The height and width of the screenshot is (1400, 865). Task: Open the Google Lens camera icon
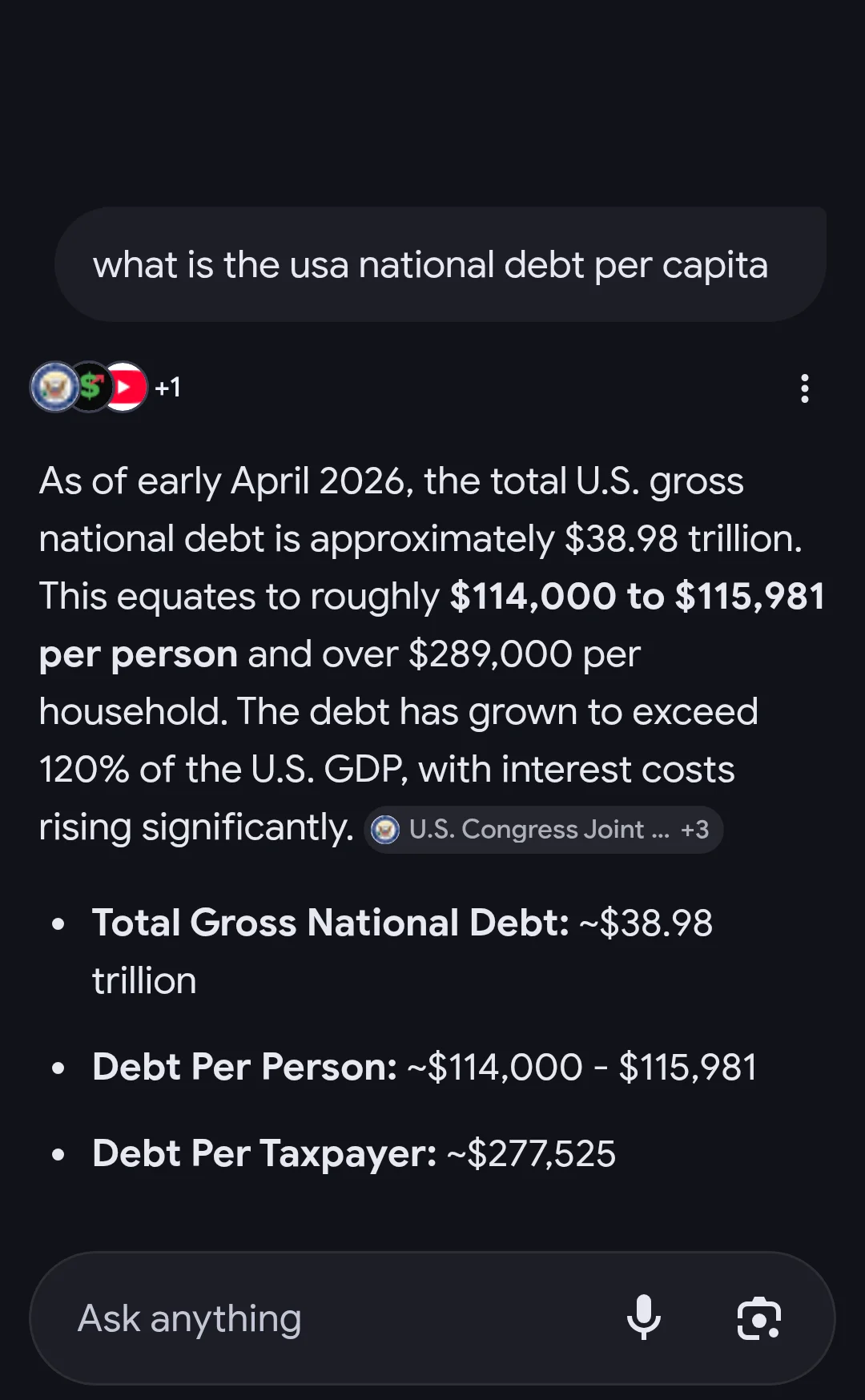point(759,1318)
